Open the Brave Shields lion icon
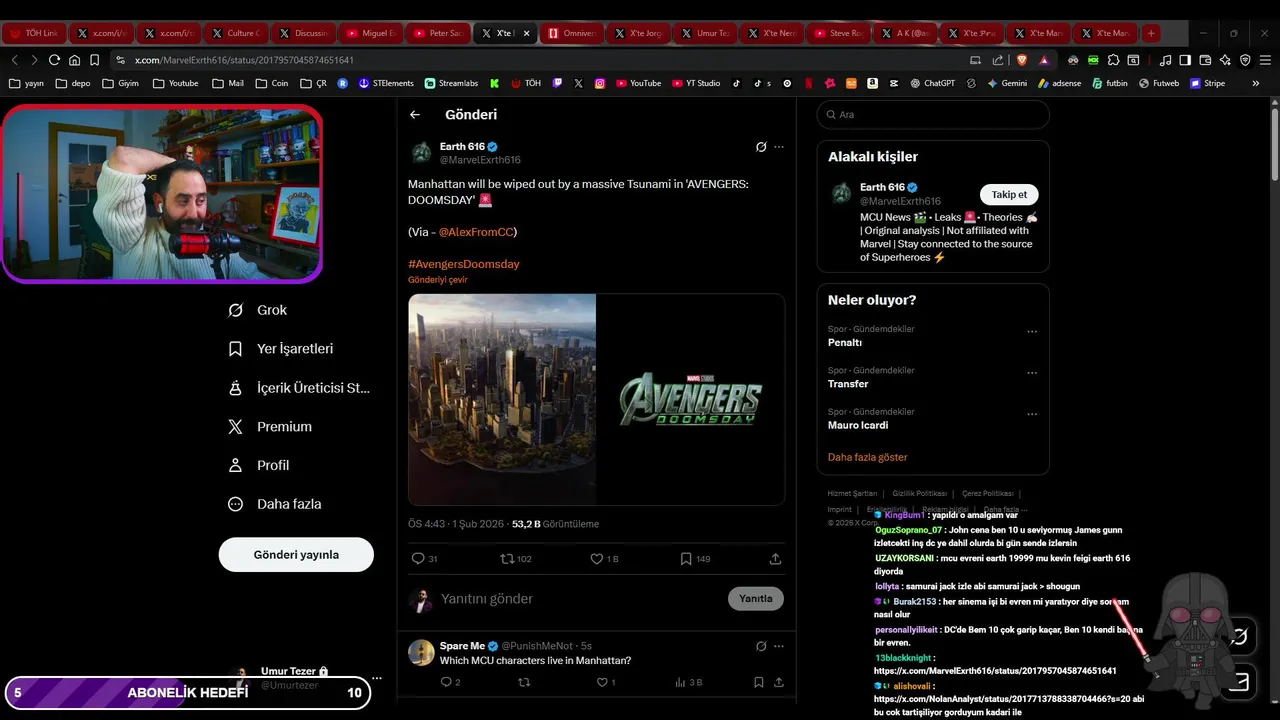1280x720 pixels. click(x=1021, y=60)
